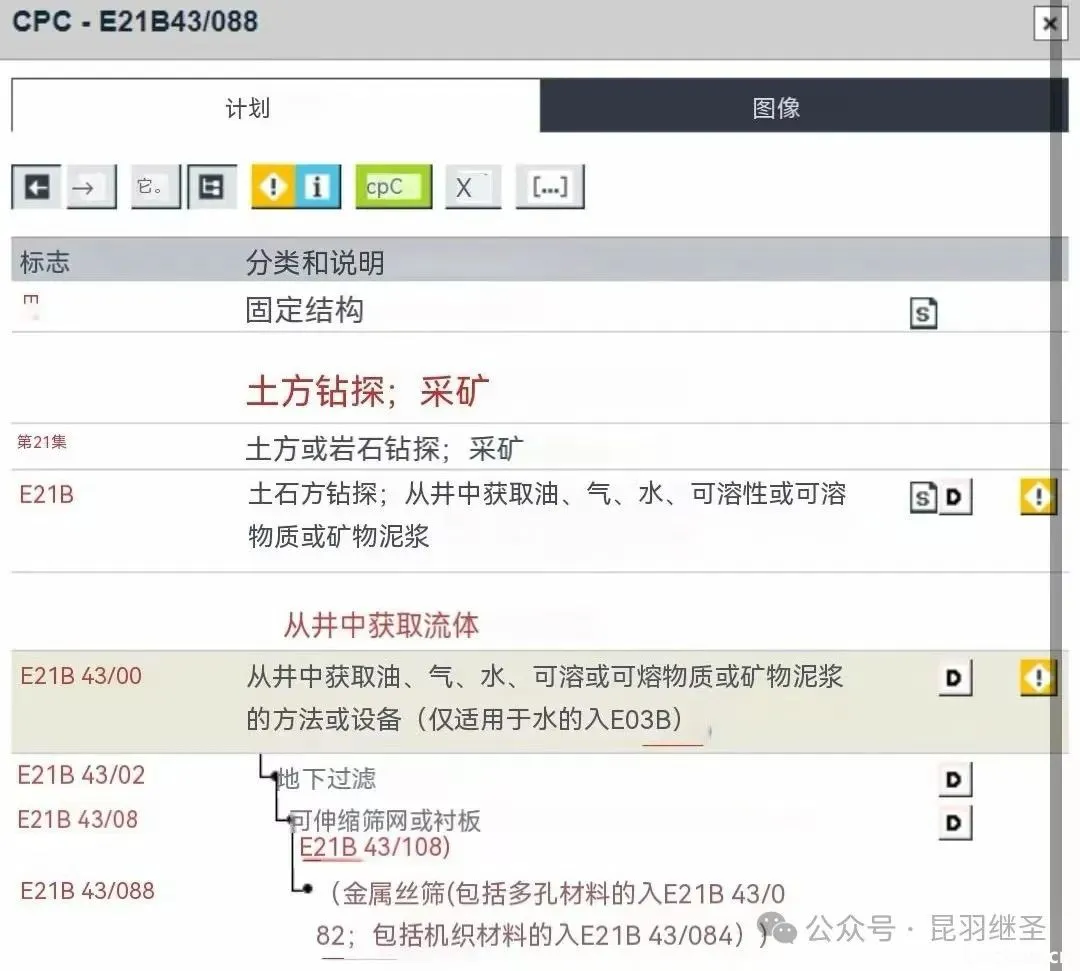The image size is (1080, 971).
Task: Open the E21B 43/088 classification link
Action: [88, 890]
